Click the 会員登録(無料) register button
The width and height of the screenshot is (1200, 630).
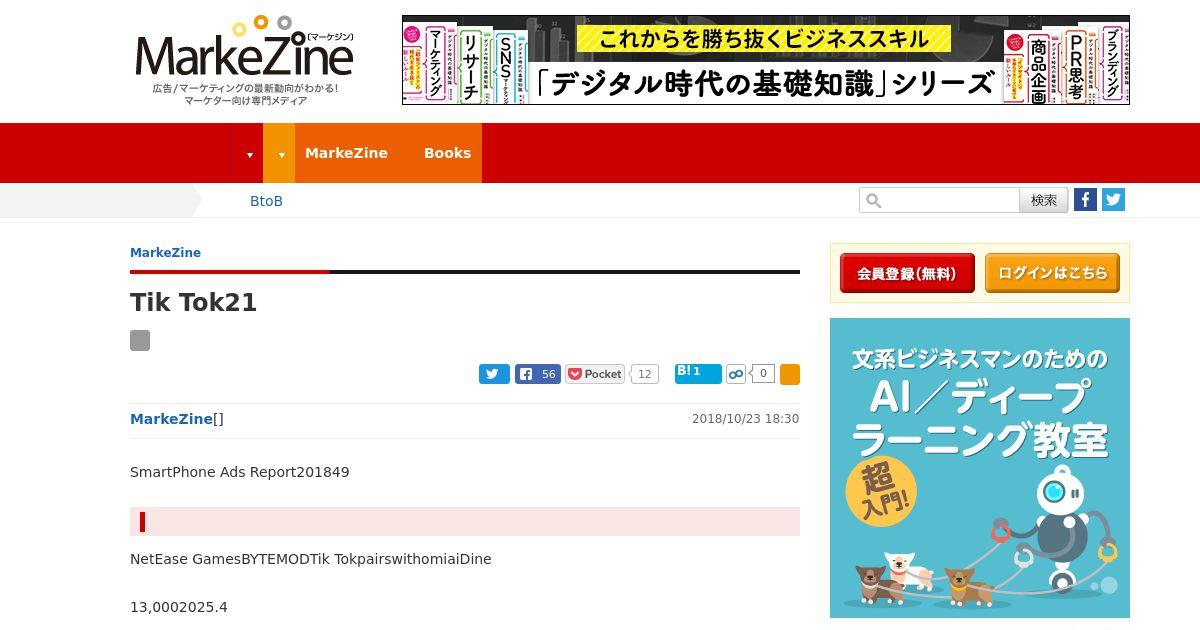coord(907,273)
